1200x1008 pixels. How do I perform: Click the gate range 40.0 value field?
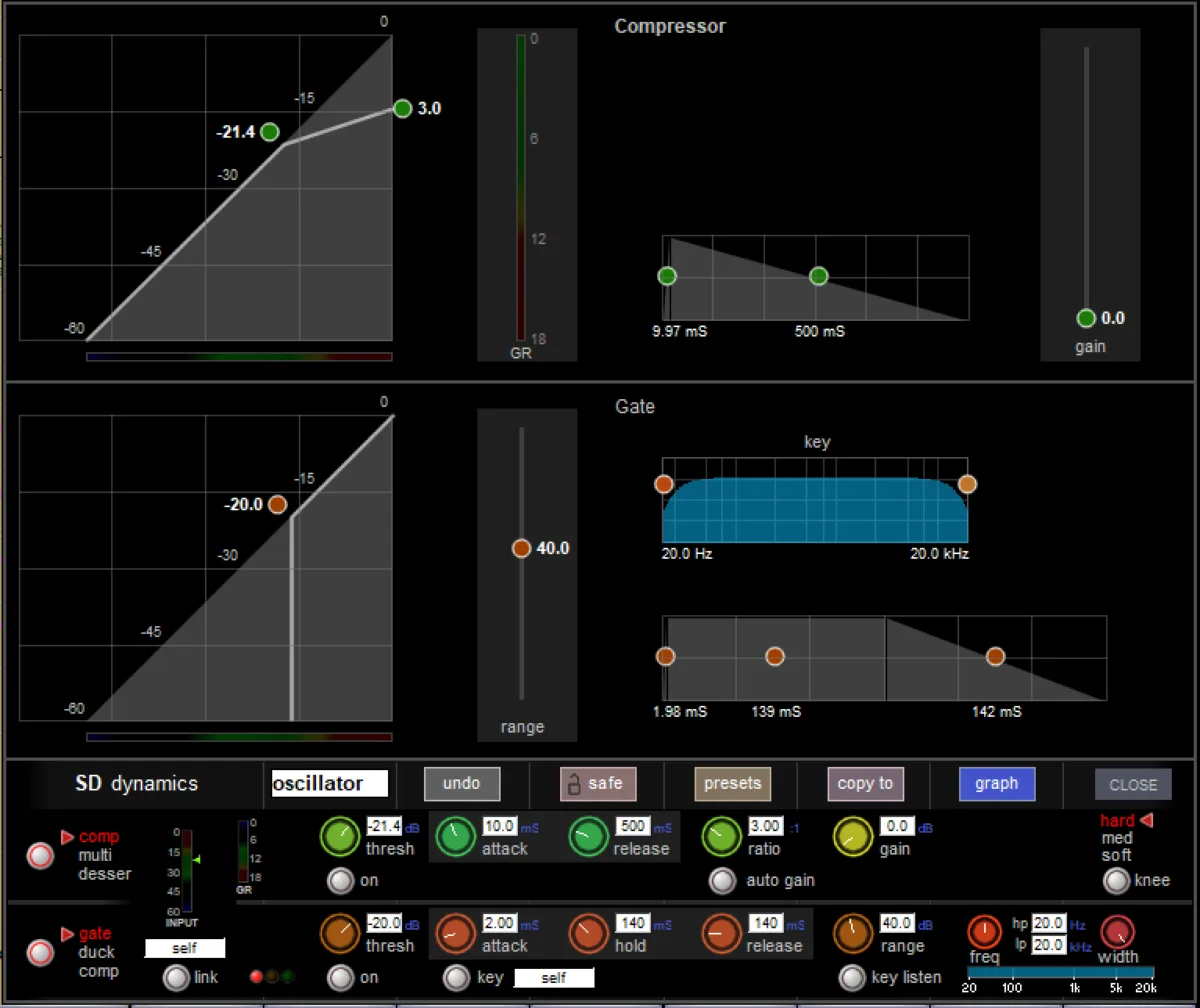coord(898,923)
